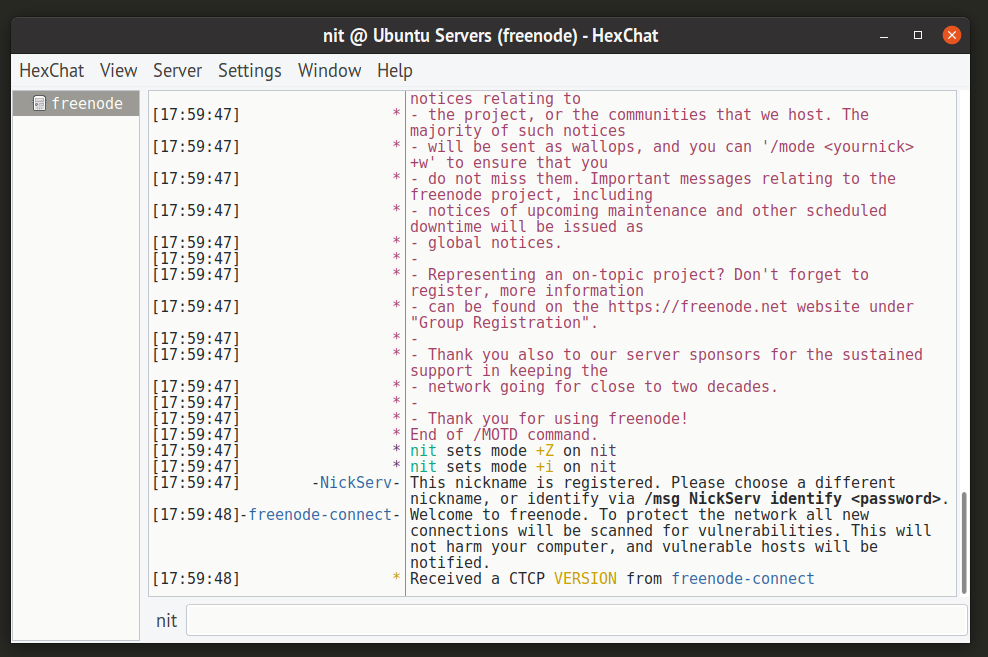Open the Server menu
Image resolution: width=988 pixels, height=657 pixels.
coord(177,71)
